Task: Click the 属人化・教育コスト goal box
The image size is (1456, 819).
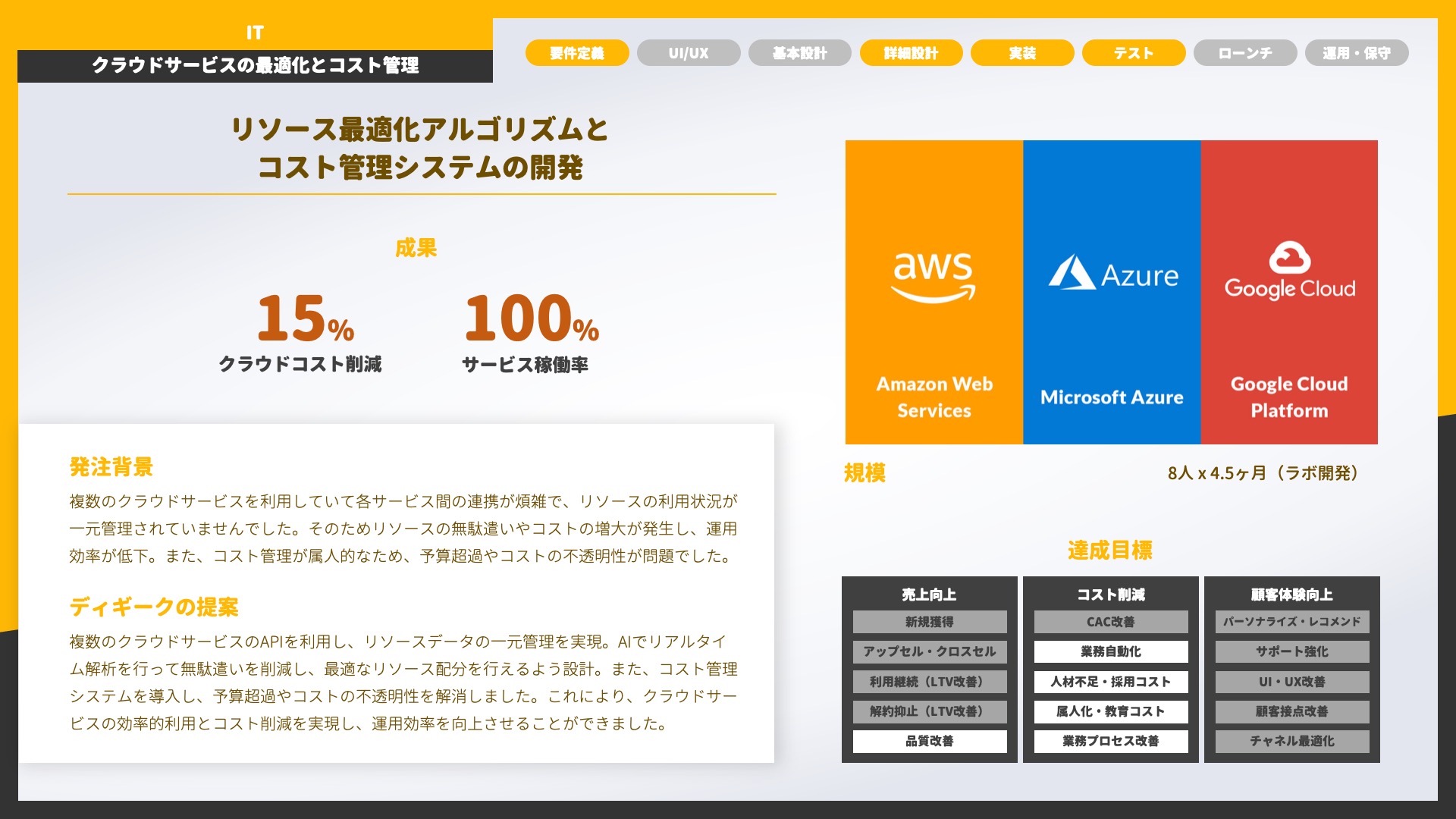Action: 1111,711
